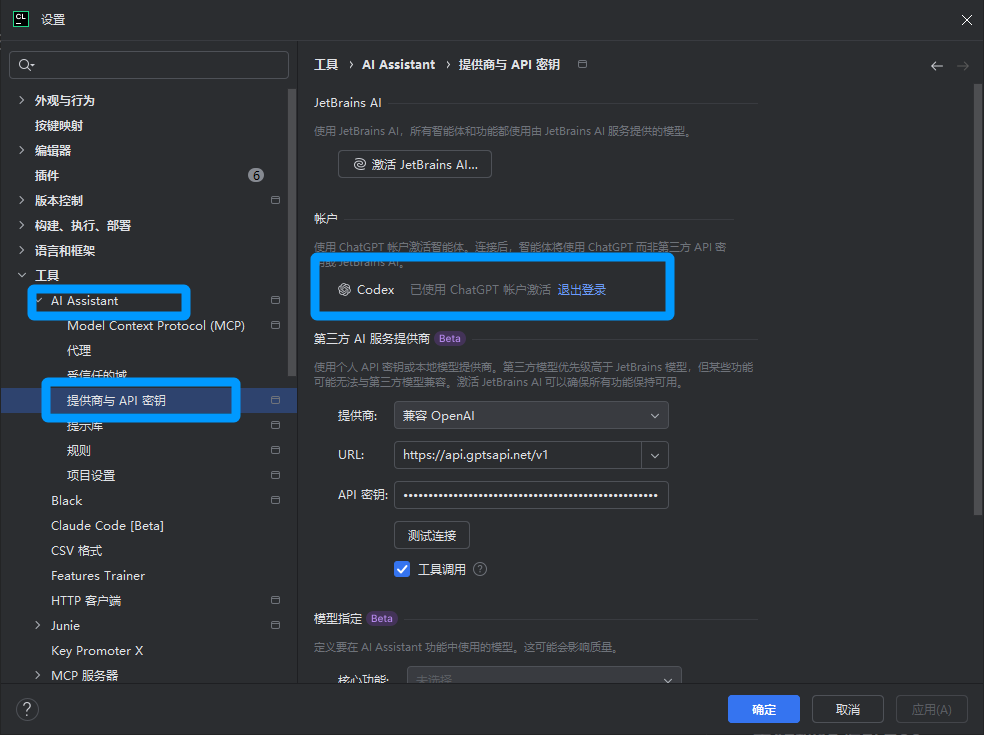This screenshot has height=735, width=984.
Task: Click the project marker icon on 版本控制 row
Action: [275, 200]
